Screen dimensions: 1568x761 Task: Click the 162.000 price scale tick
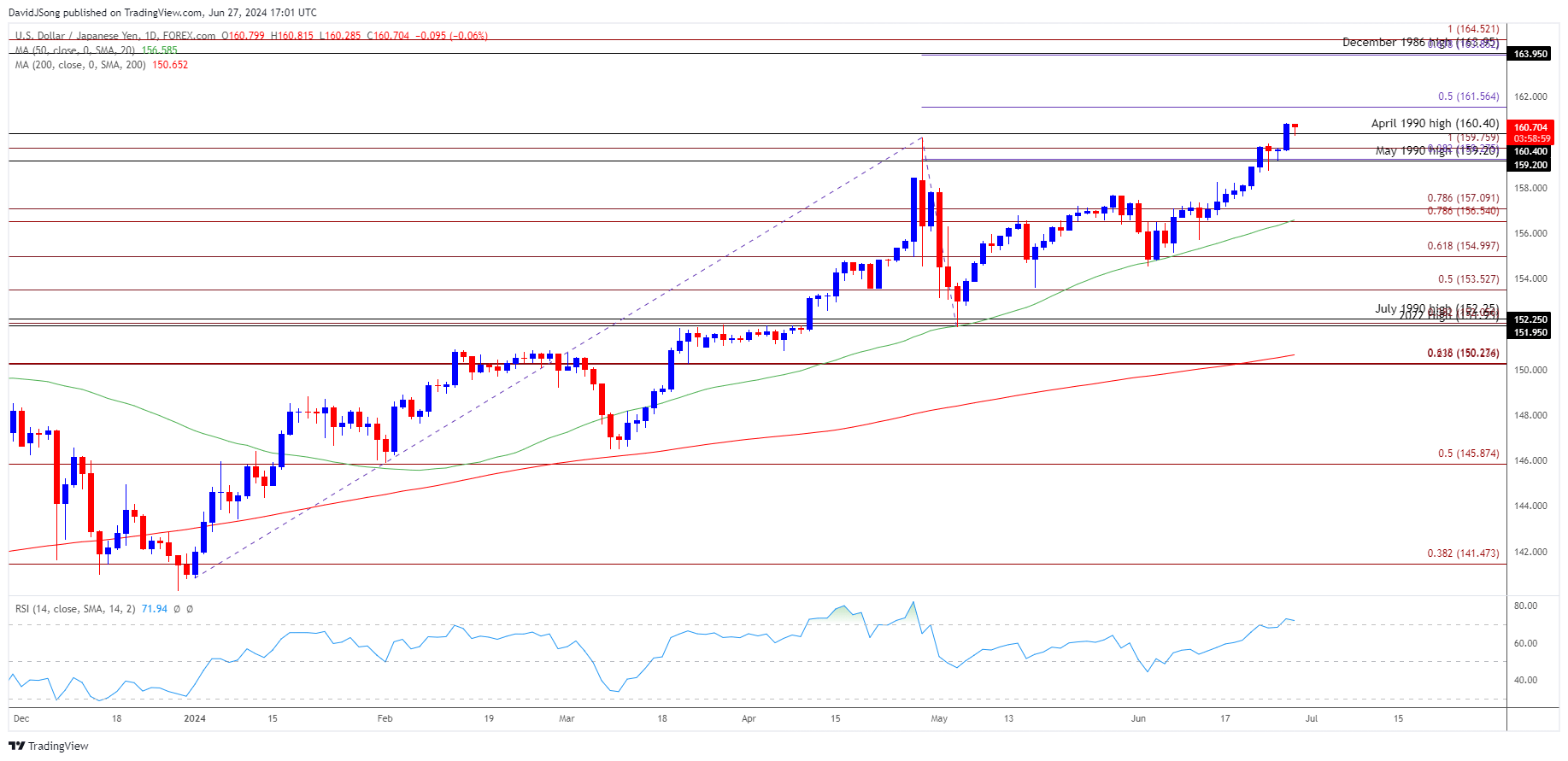click(1530, 97)
